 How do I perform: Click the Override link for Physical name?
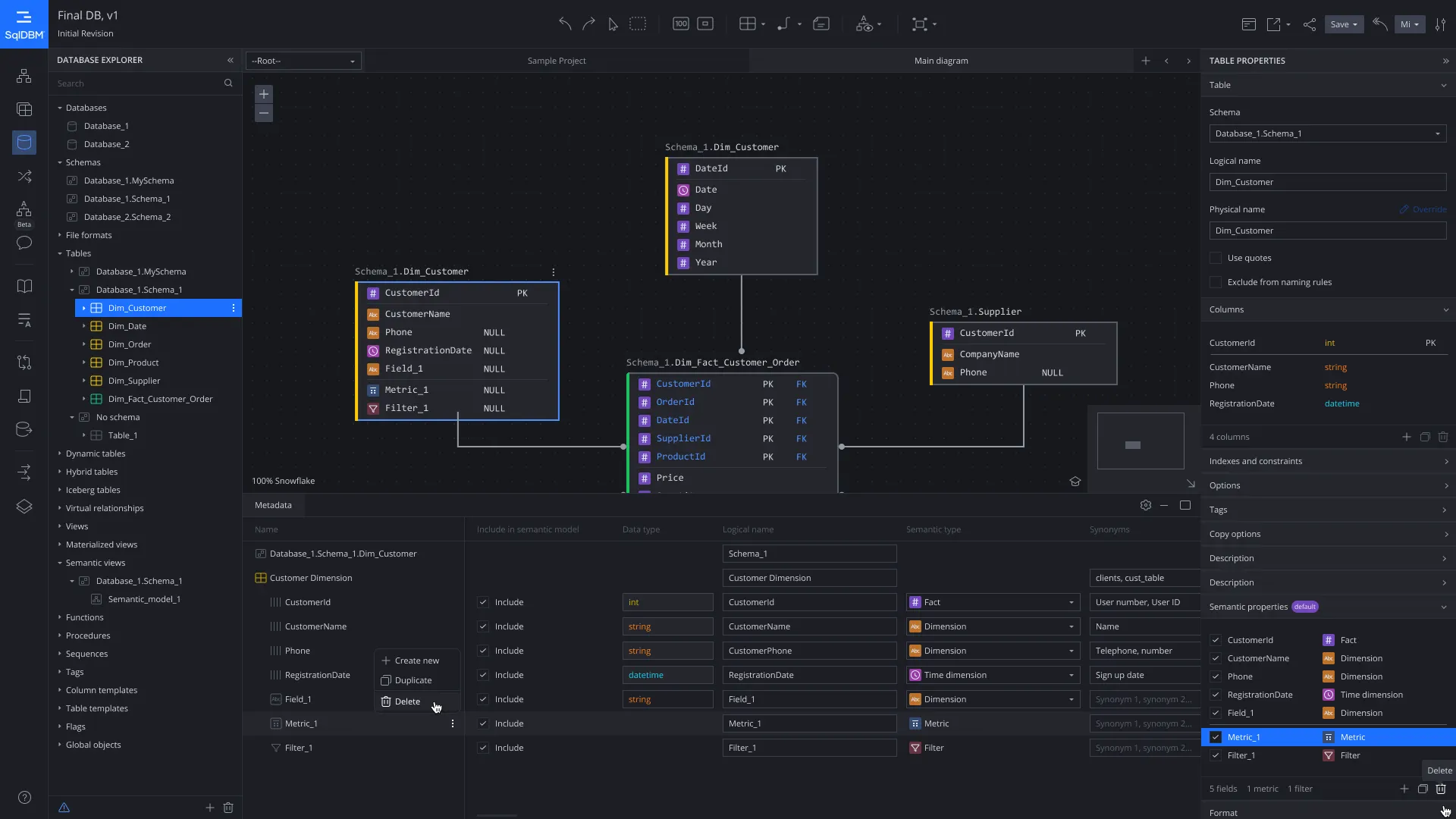(x=1429, y=209)
